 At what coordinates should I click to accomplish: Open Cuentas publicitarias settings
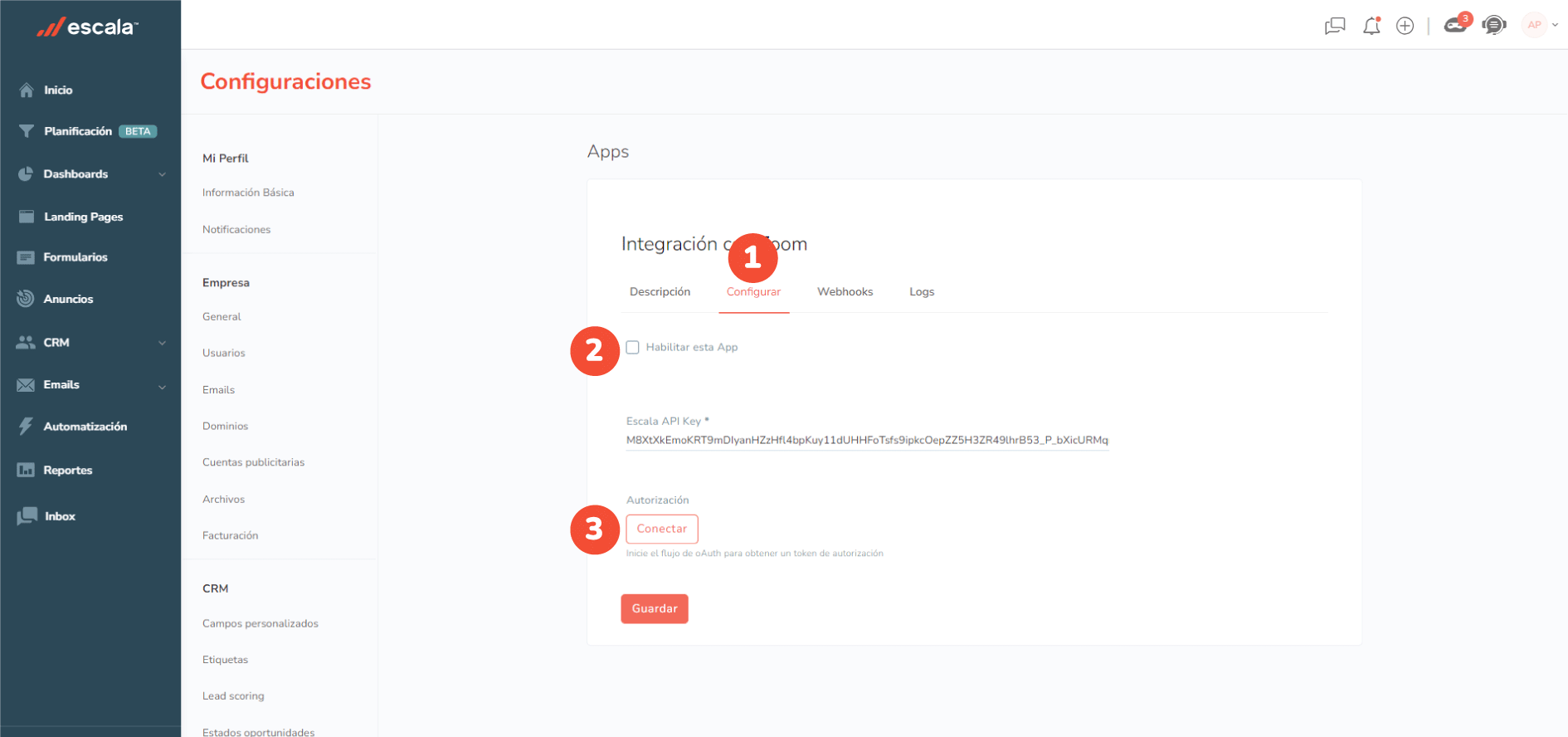pos(253,462)
